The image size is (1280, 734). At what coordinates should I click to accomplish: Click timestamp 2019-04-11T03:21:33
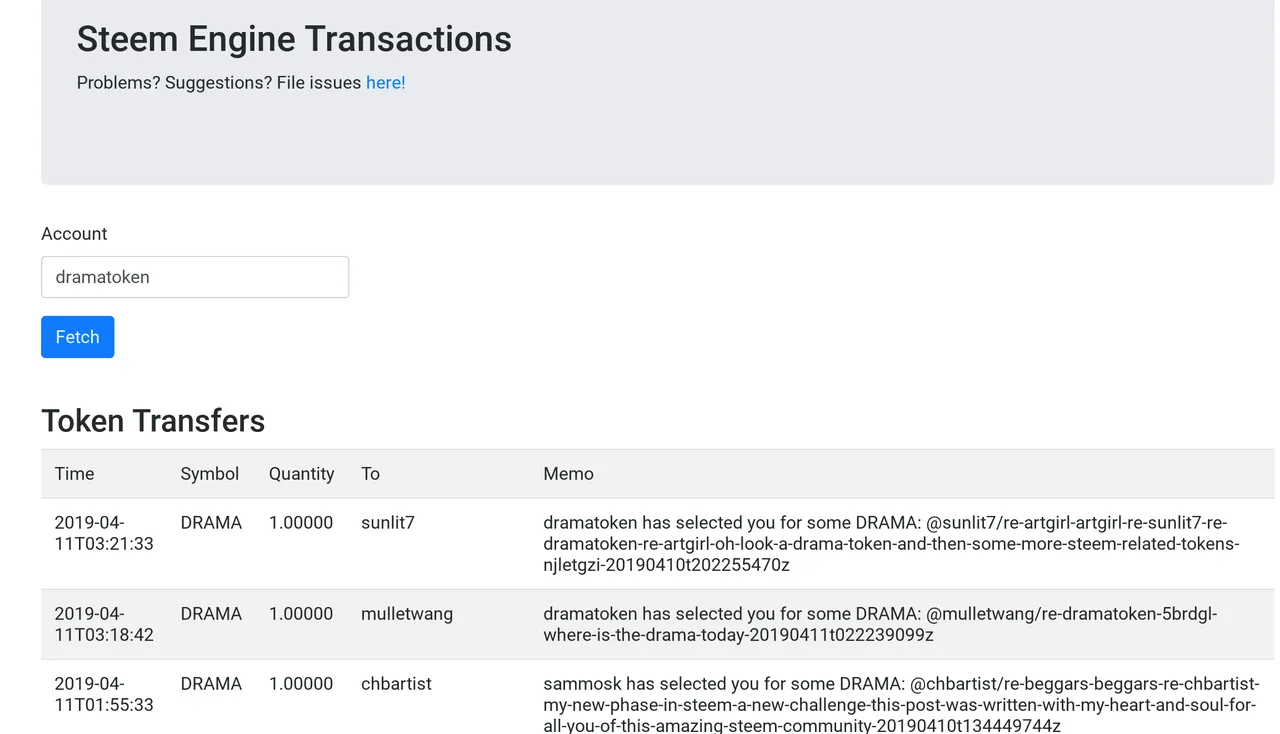(104, 533)
